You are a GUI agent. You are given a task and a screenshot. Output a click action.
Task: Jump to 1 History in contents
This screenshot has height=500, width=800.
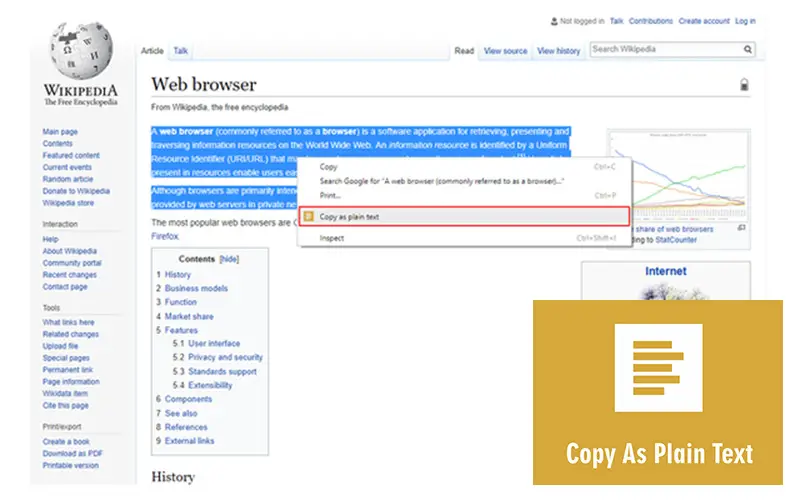click(173, 274)
